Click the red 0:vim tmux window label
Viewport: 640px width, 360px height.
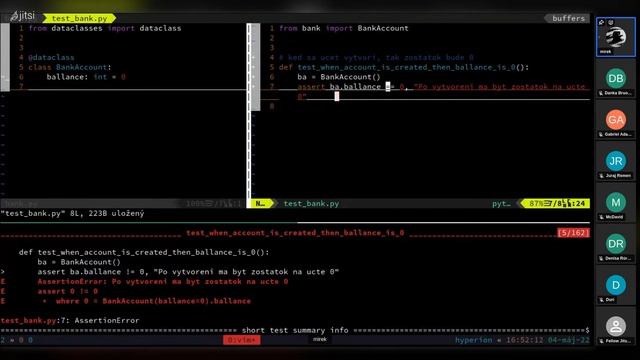tap(241, 340)
